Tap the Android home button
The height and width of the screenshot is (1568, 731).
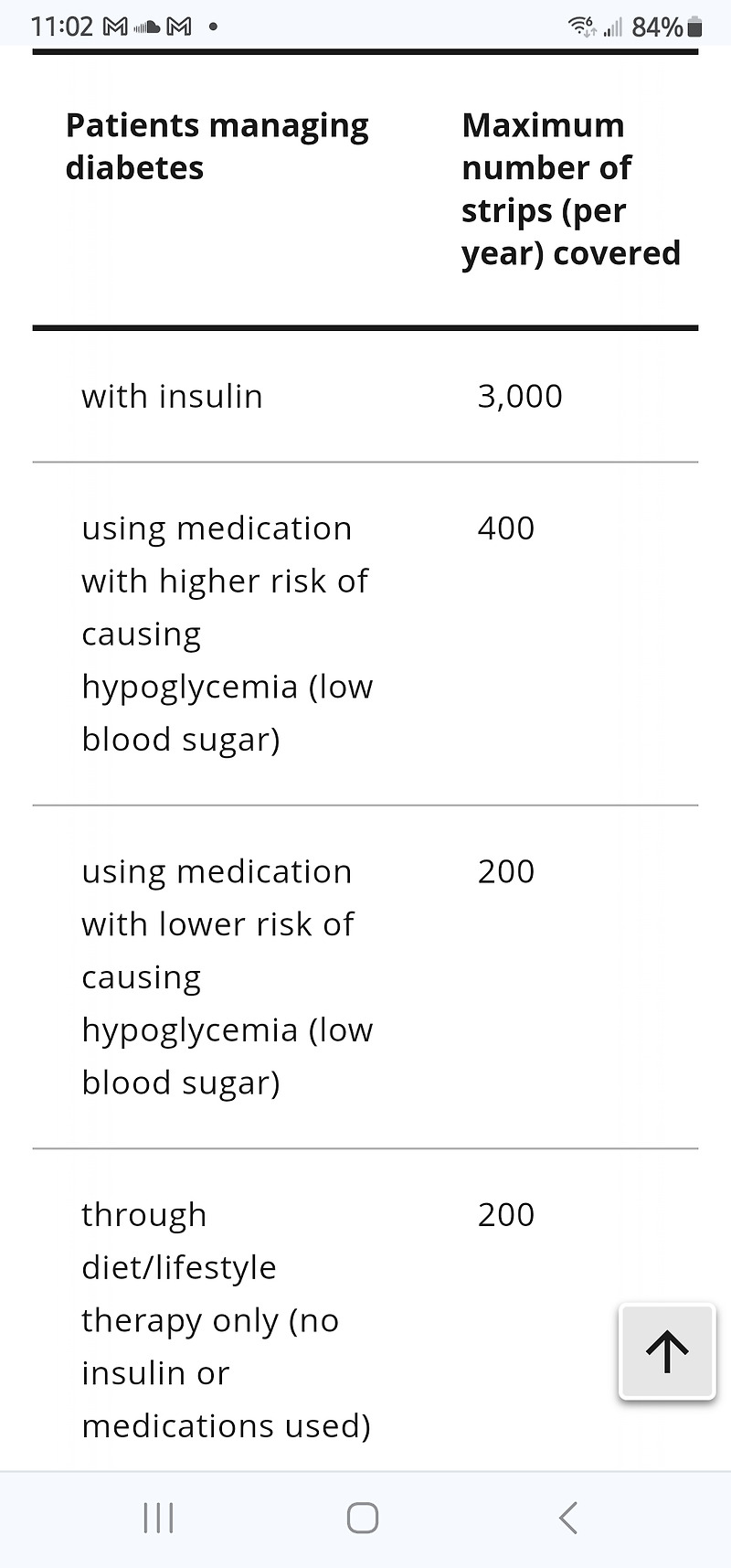pos(363,1518)
